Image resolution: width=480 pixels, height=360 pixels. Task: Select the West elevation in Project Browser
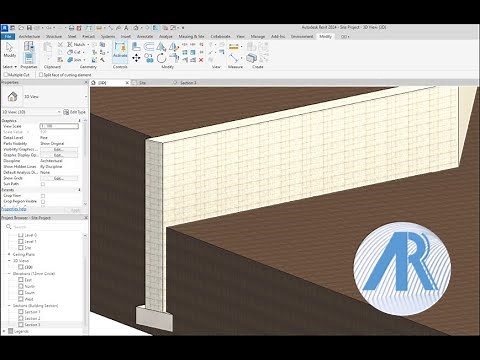29,299
